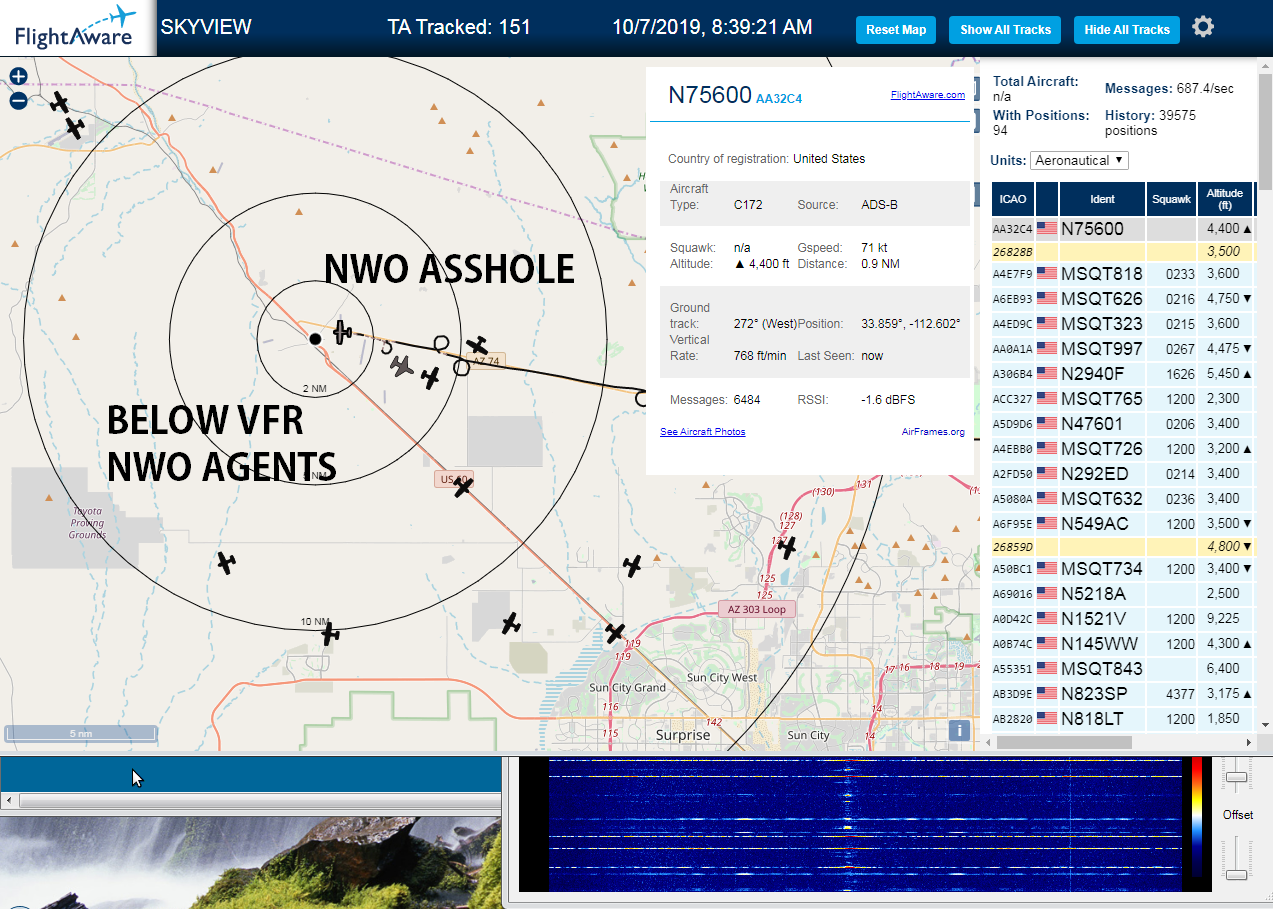Screen dimensions: 1273x909
Task: Select the aircraft icon on US 60 label
Action: tap(462, 486)
